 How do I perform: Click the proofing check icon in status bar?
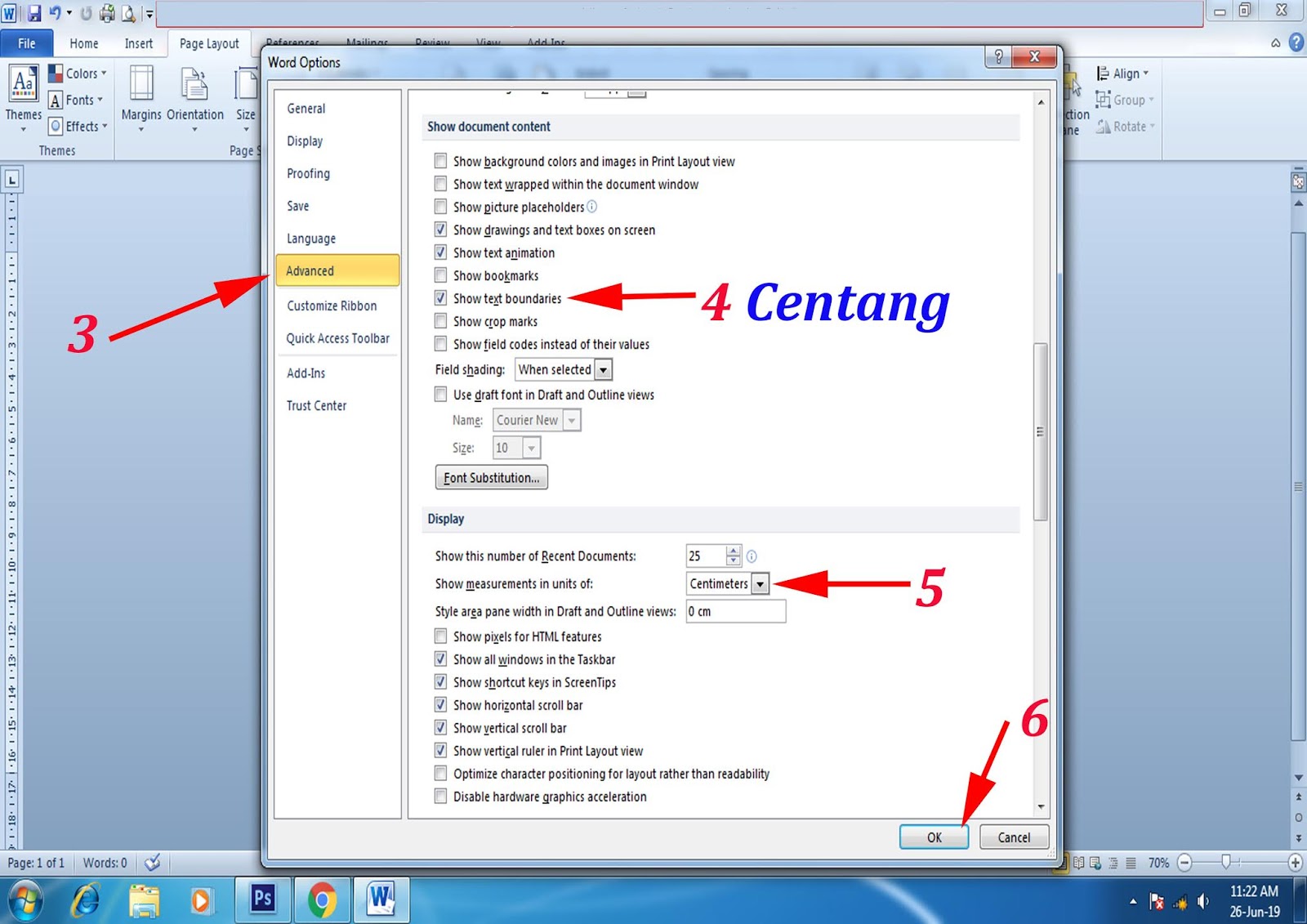[x=152, y=863]
